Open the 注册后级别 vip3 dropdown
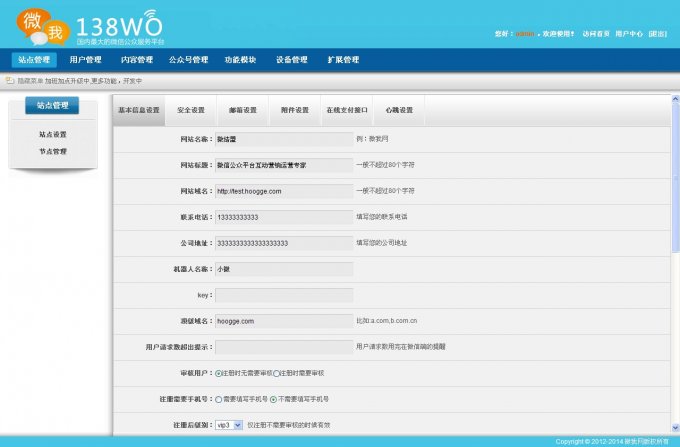The image size is (680, 447). [x=229, y=425]
